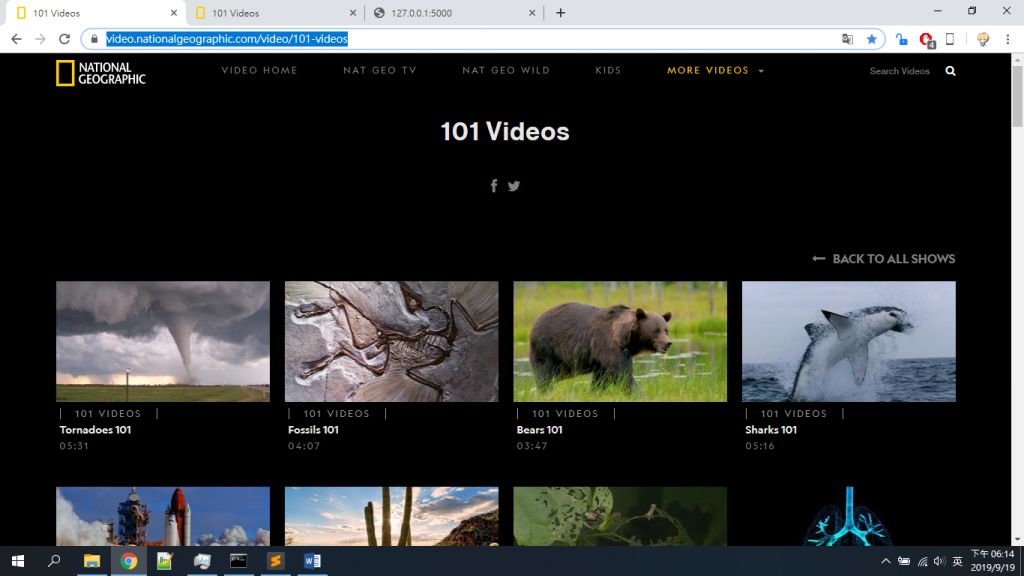
Task: Open the Bears 101 title link
Action: click(539, 430)
